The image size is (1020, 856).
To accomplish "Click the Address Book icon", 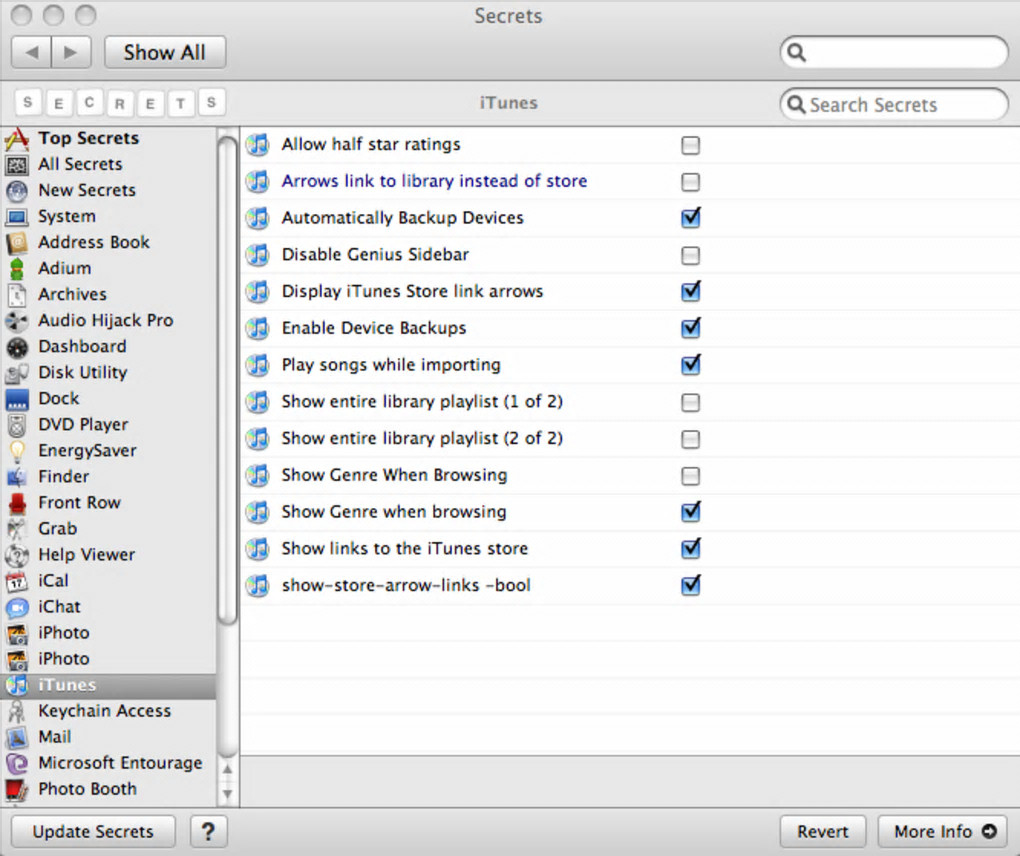I will point(17,243).
